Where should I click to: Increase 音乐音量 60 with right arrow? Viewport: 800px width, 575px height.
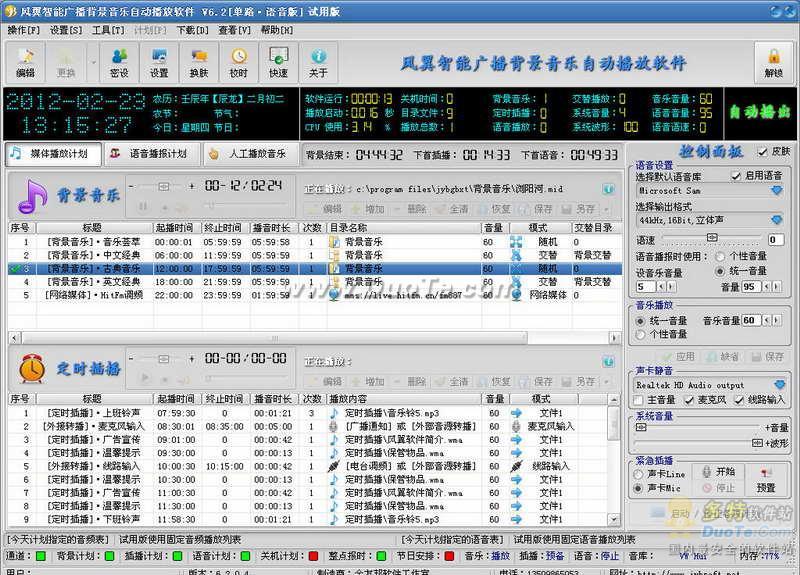pos(777,320)
